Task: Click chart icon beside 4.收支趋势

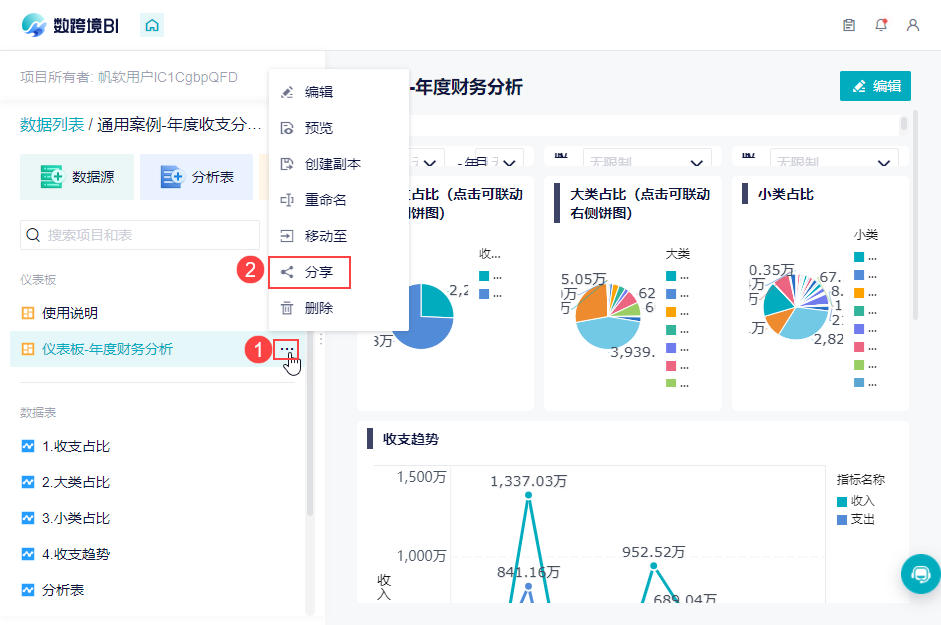Action: 28,554
